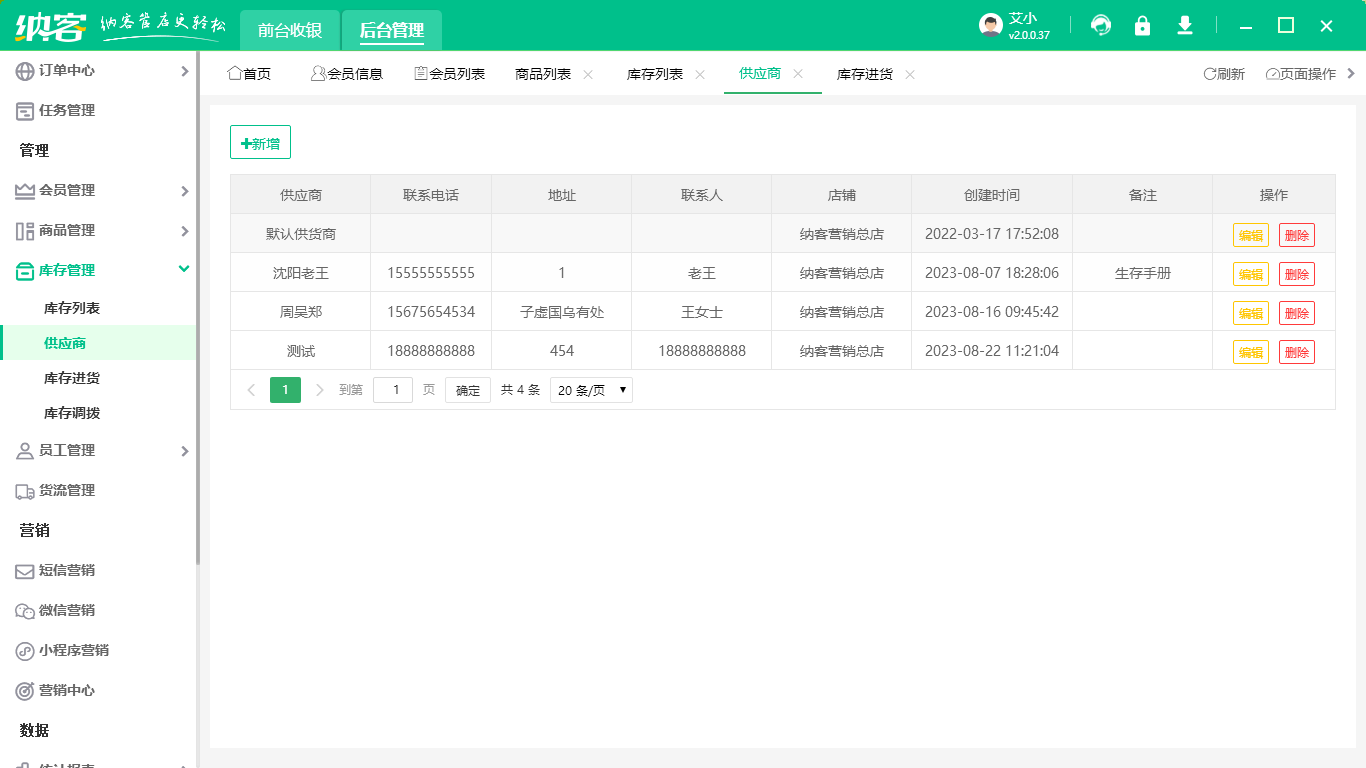
Task: Click the 新增 add supplier button
Action: [x=260, y=142]
